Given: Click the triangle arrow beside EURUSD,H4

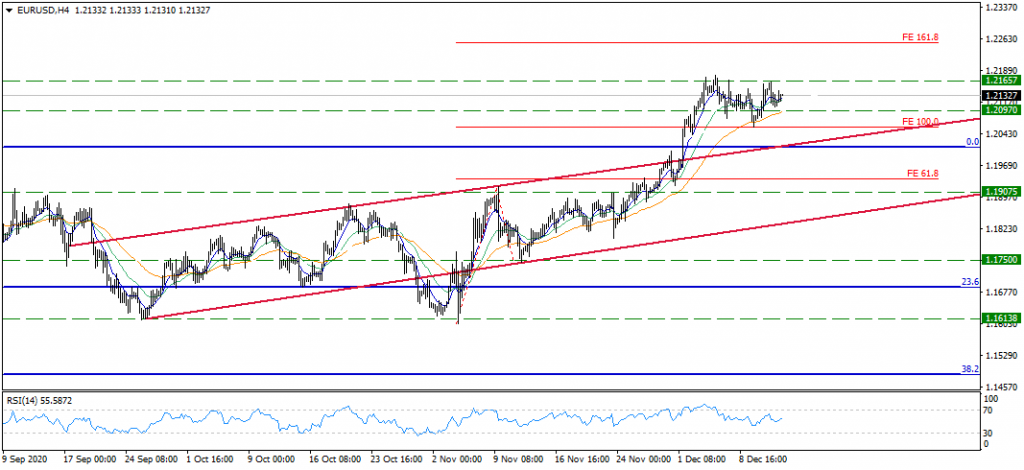Looking at the screenshot, I should click(x=9, y=9).
